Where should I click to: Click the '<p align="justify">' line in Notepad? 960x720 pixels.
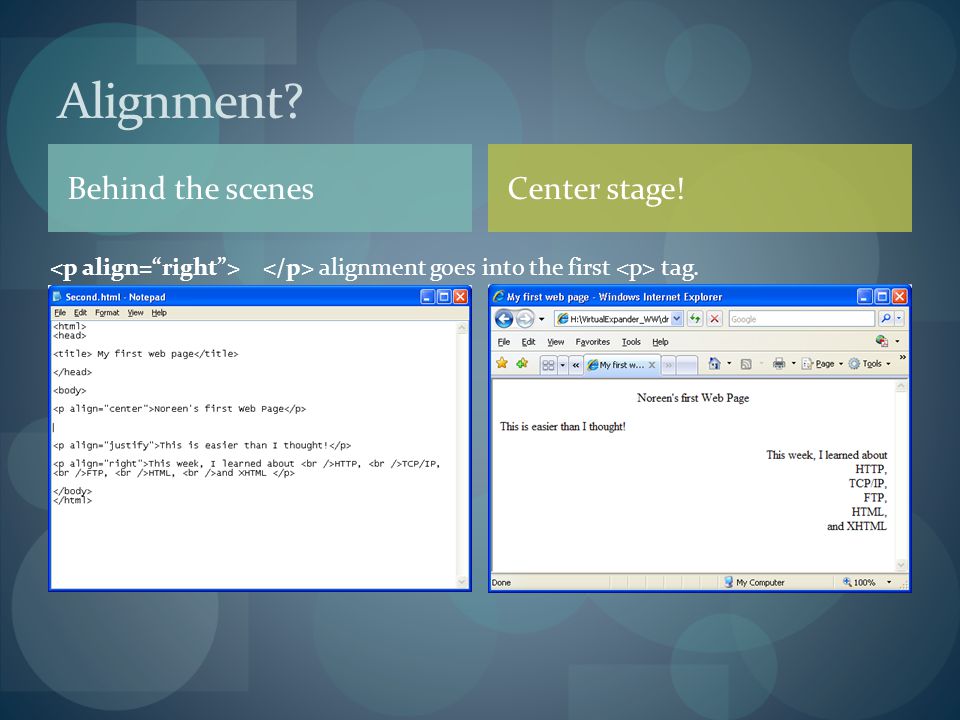(x=202, y=446)
